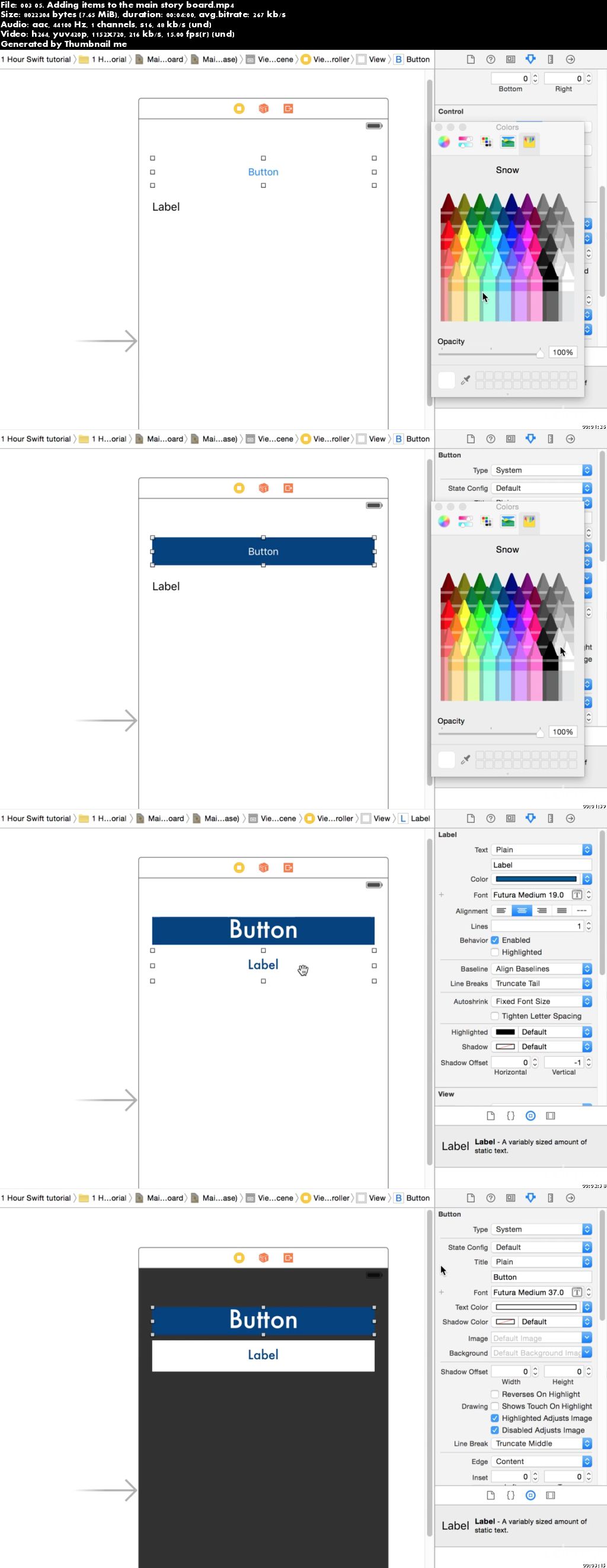
Task: Show File Template library icon under Label inspector
Action: 491,1115
